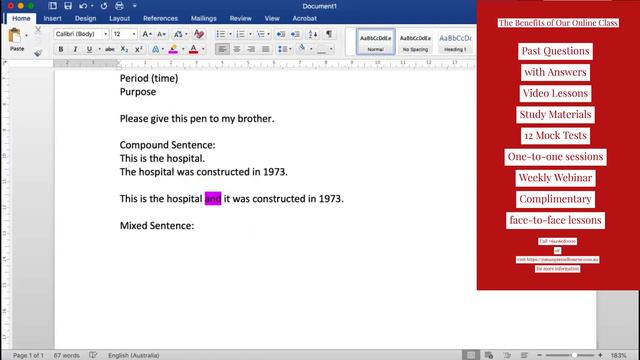Open the References ribbon tab
640x360 pixels.
pos(160,18)
